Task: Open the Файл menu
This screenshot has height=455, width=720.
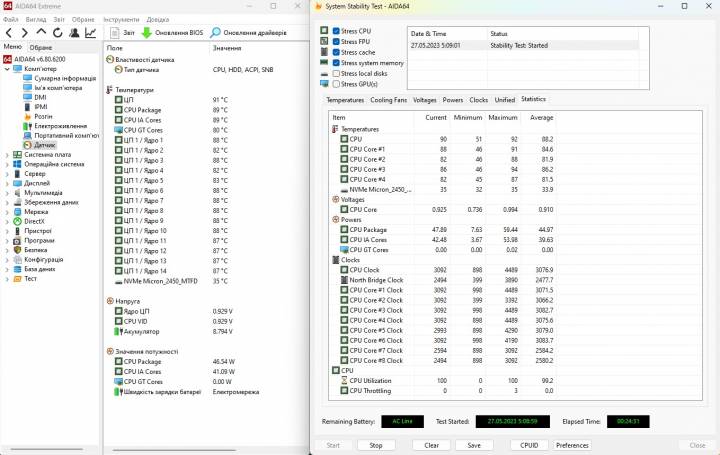Action: click(11, 19)
